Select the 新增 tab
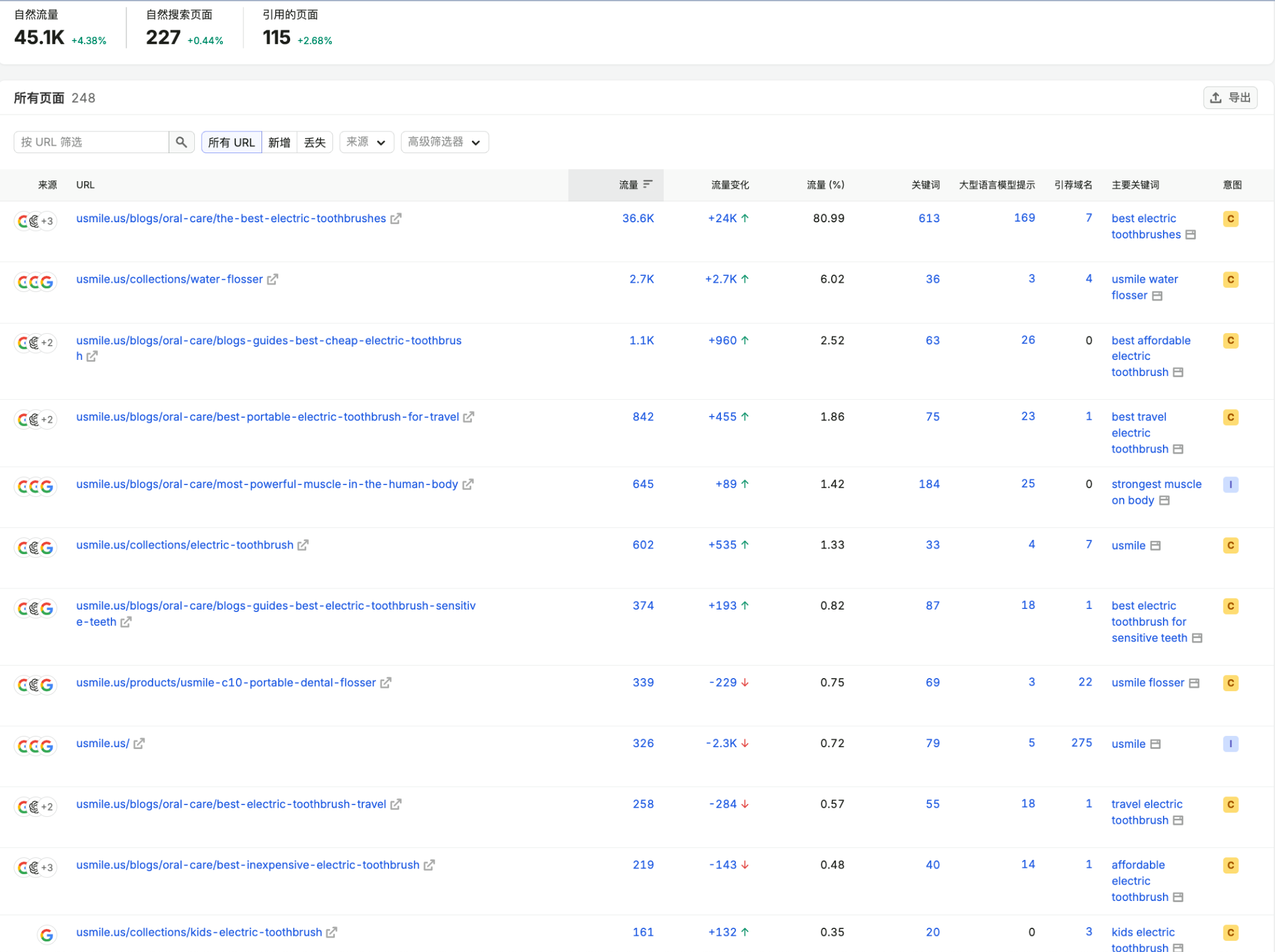This screenshot has height=952, width=1275. click(279, 143)
